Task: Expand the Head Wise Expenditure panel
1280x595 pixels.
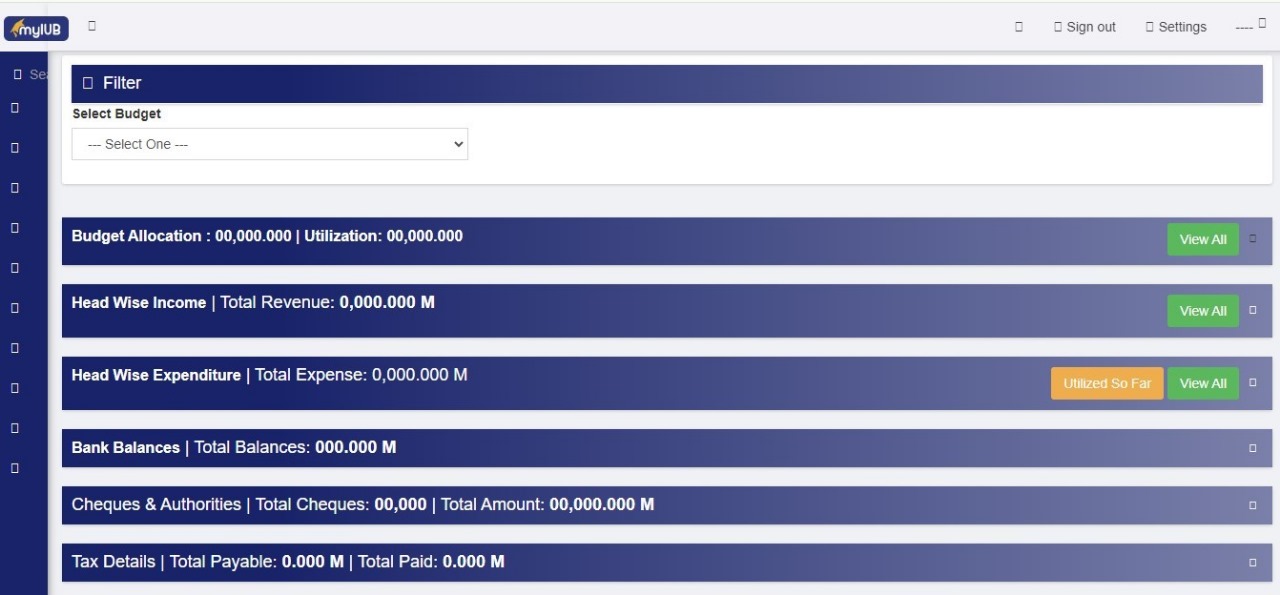Action: [1253, 383]
